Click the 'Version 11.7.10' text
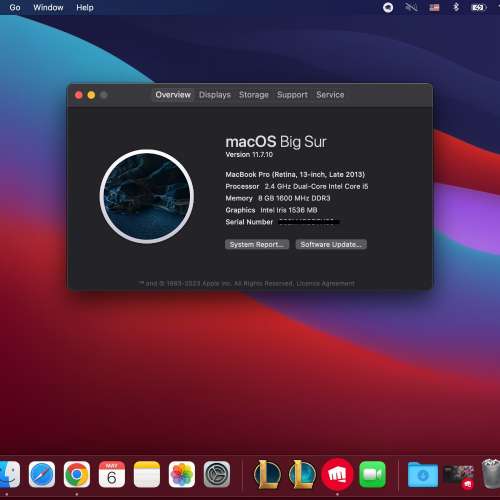 click(249, 155)
